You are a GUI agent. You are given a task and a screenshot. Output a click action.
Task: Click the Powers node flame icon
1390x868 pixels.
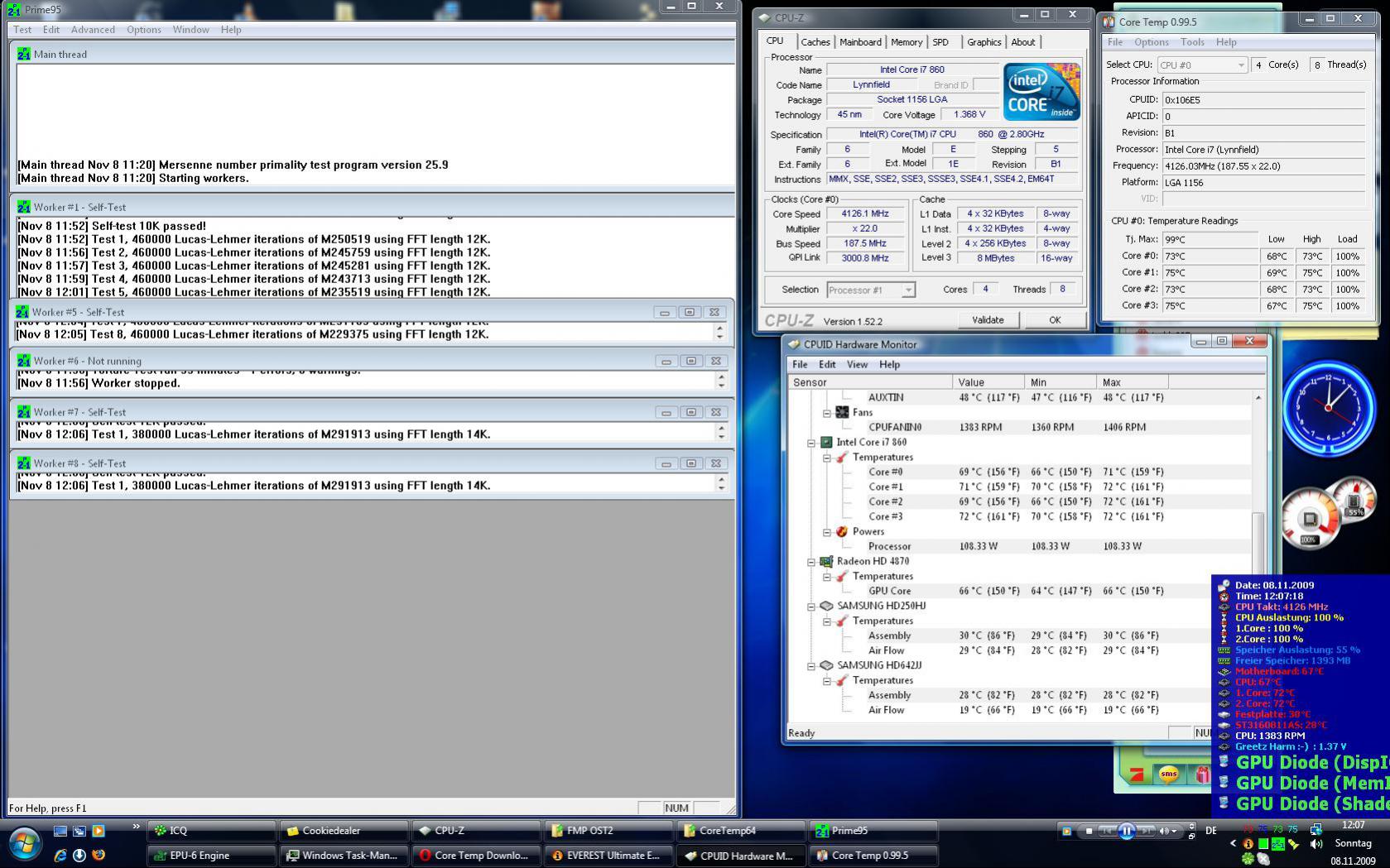pos(842,531)
